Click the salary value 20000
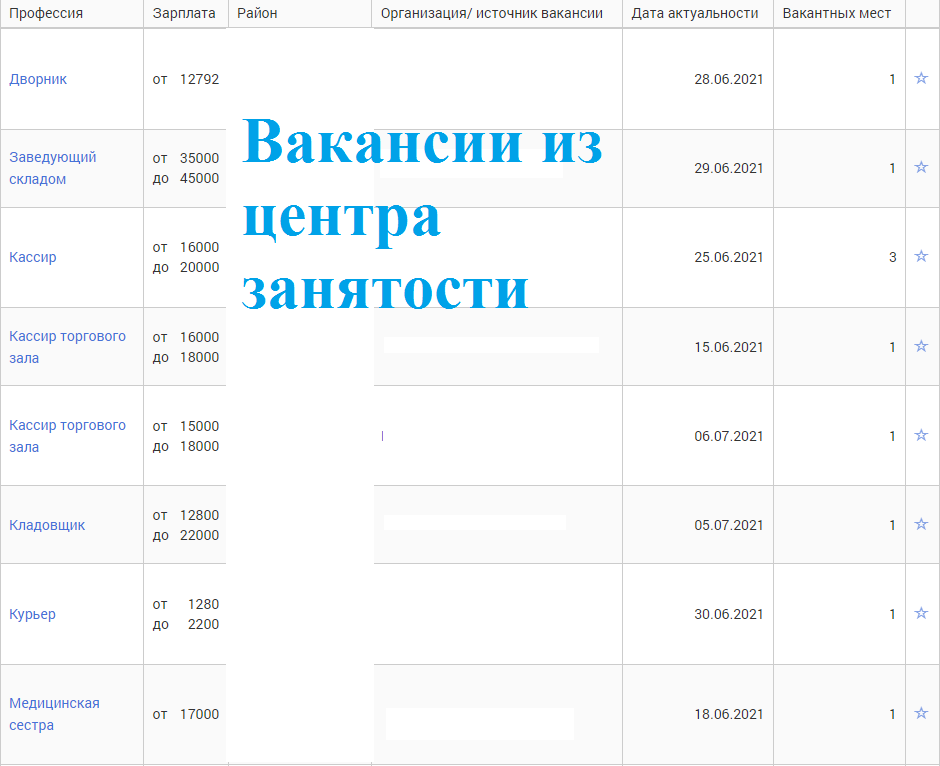Image resolution: width=940 pixels, height=766 pixels. point(199,267)
